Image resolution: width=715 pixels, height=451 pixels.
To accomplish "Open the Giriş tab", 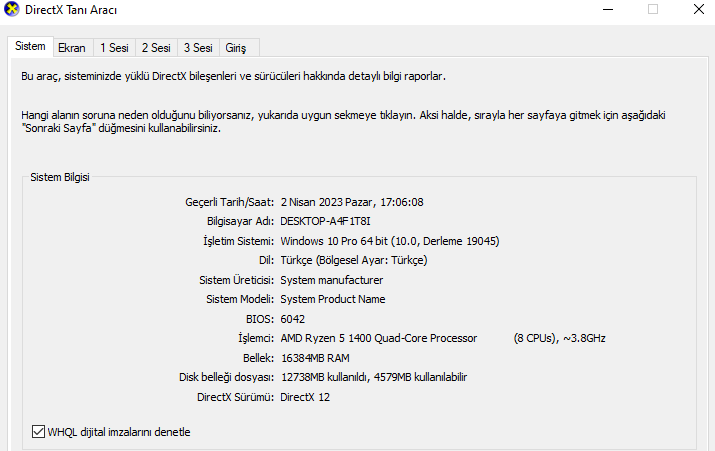I will pos(237,47).
